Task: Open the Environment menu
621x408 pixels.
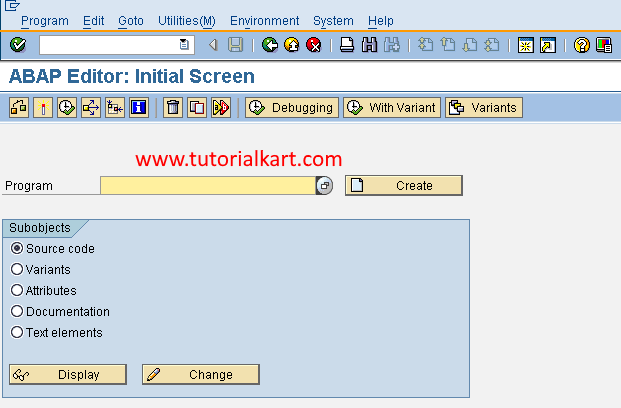Action: point(265,21)
